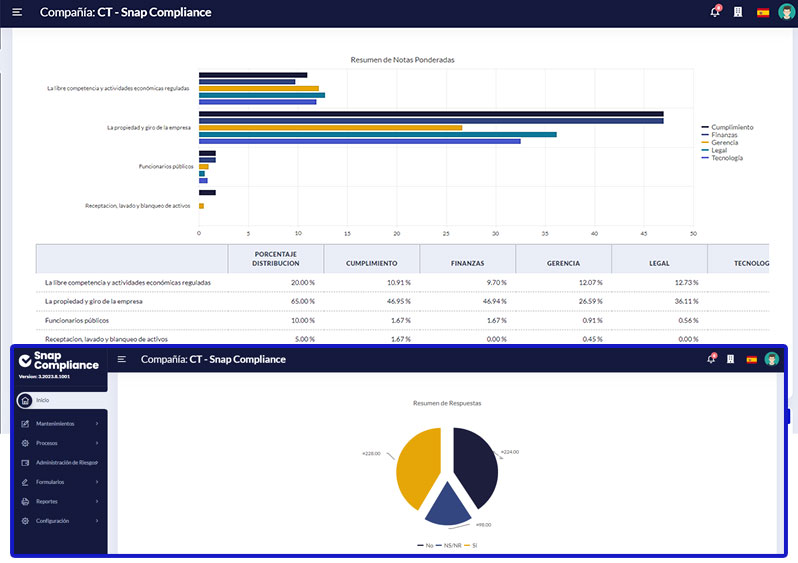Open the Formularios menu label
Viewport: 798px width, 563px height.
pos(50,482)
